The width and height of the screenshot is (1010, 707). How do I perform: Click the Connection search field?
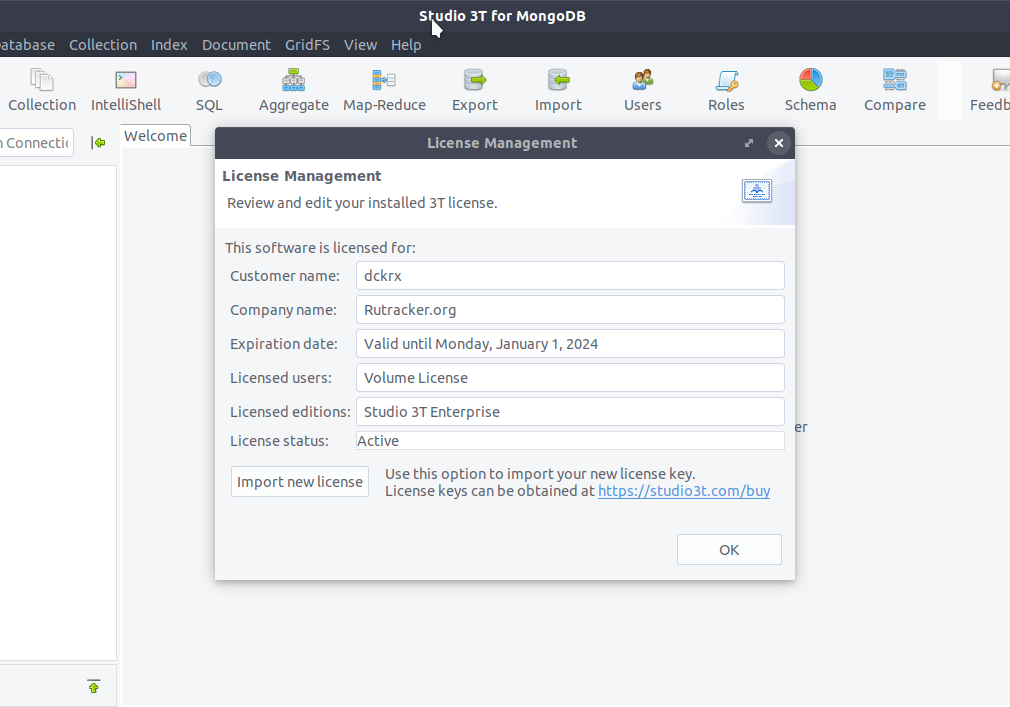(36, 142)
